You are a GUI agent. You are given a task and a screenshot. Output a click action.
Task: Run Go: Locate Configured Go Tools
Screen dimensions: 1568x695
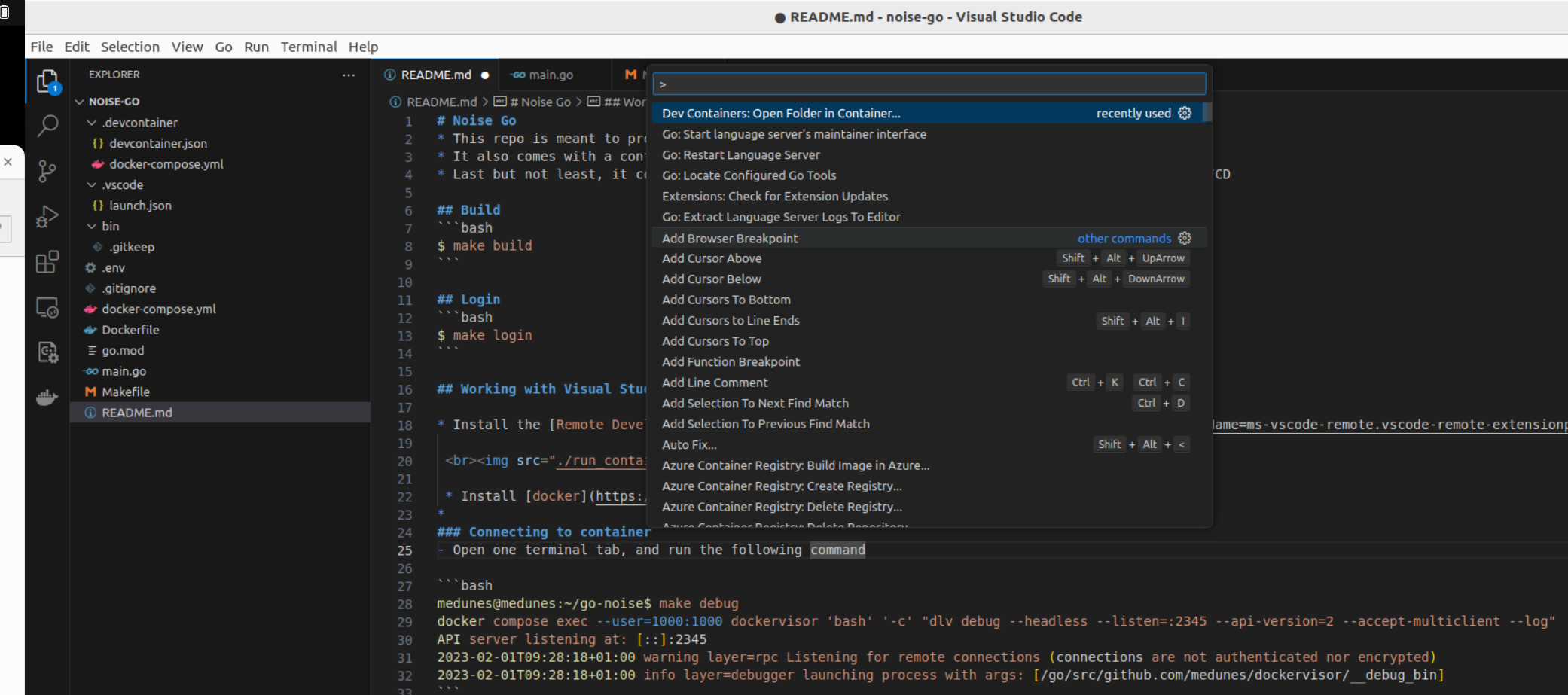click(x=929, y=175)
